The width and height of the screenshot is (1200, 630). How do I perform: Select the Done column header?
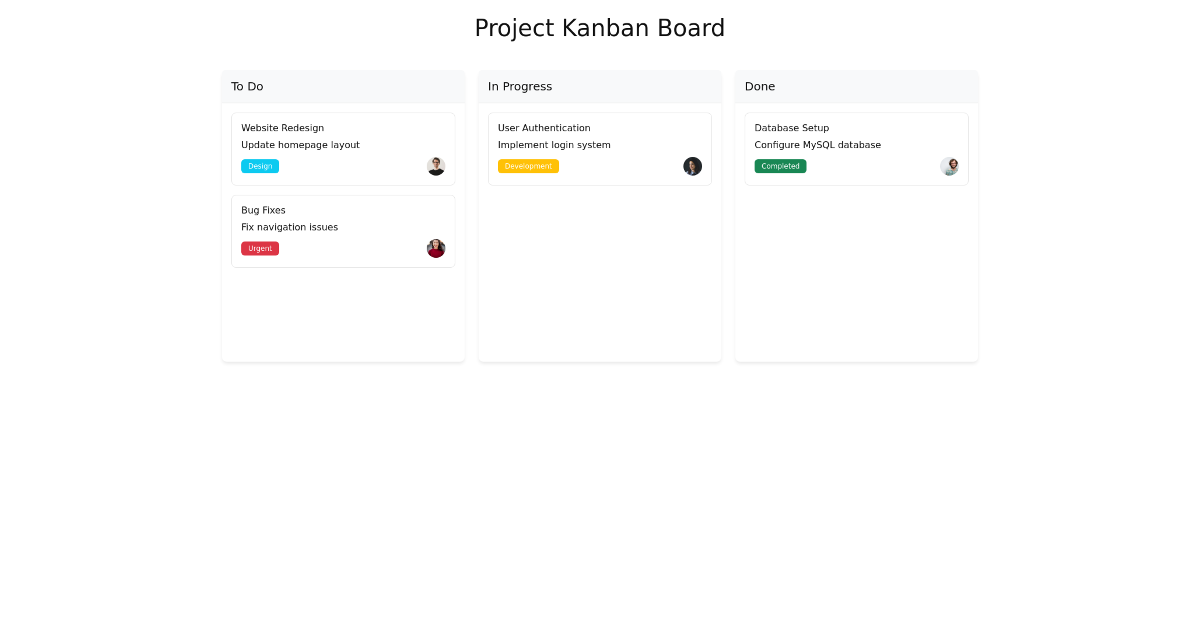click(x=760, y=86)
